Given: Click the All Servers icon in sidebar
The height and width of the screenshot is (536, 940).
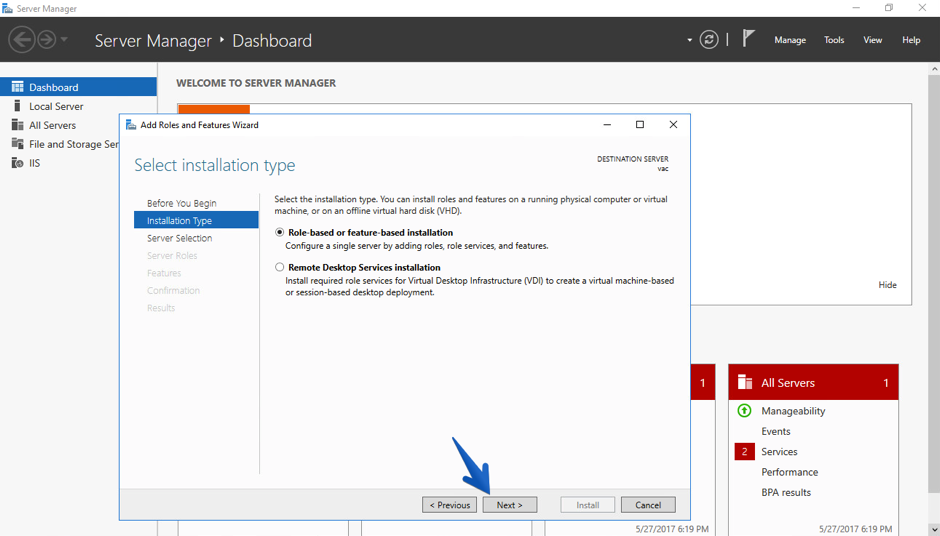Looking at the screenshot, I should click(17, 125).
